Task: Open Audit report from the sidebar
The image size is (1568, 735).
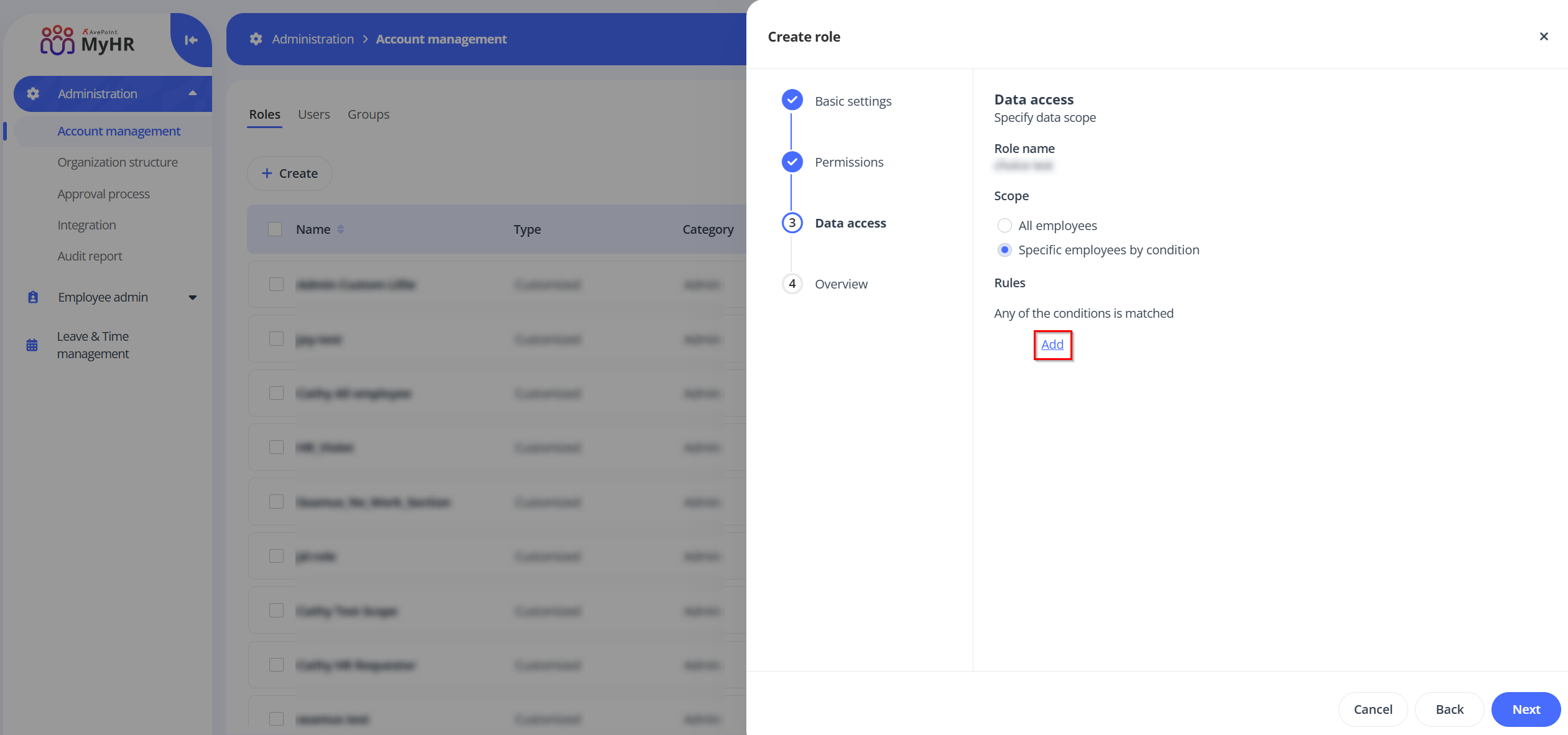Action: [90, 256]
